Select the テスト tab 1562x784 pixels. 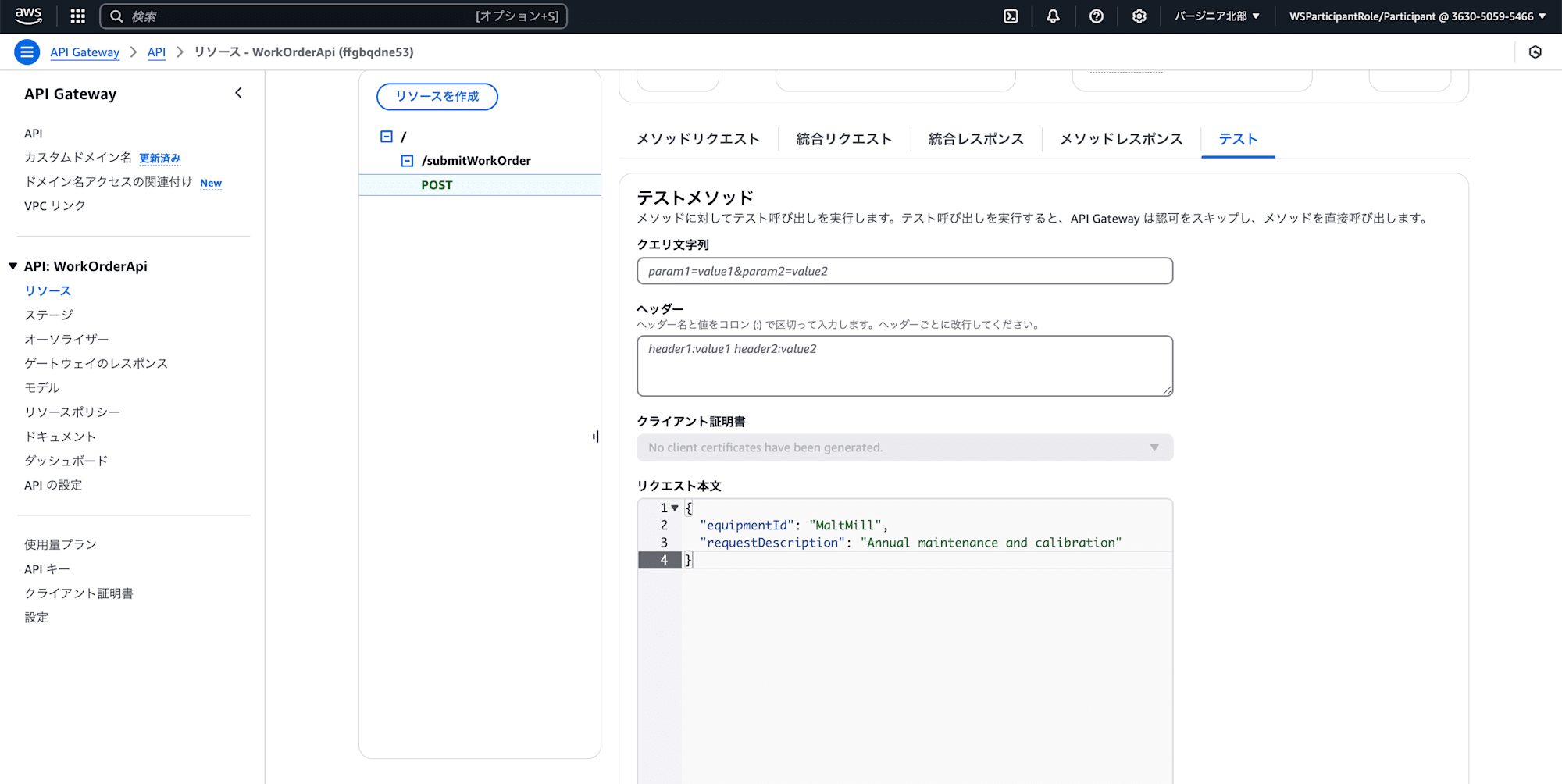[1238, 139]
